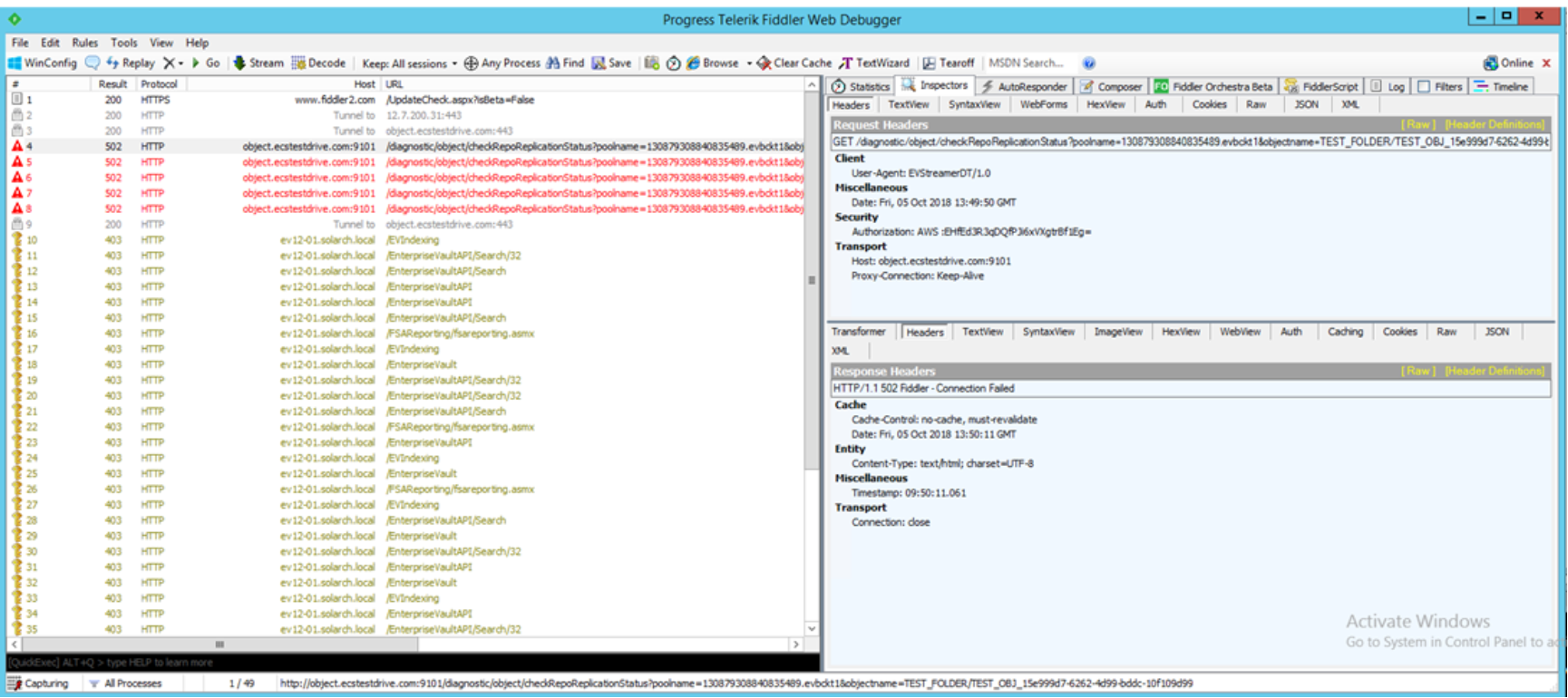Viewport: 1568px width, 698px height.
Task: Save sessions using the Save icon
Action: pos(612,63)
